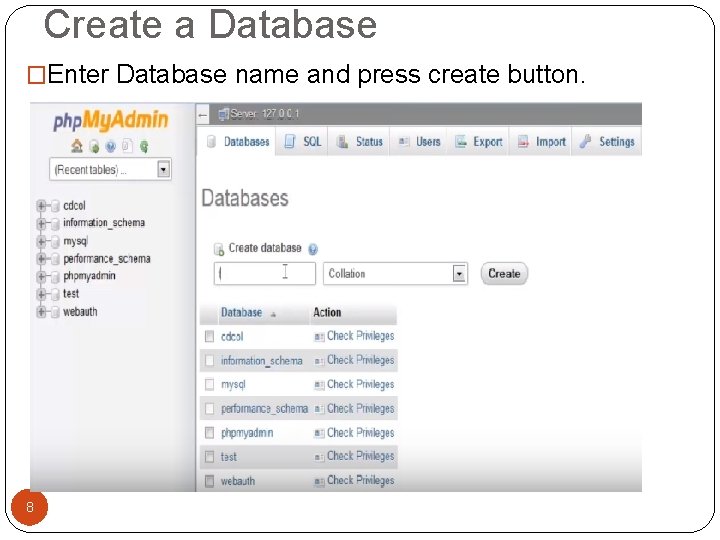Click the white page documentation icon in sidebar
This screenshot has height=540, width=720.
pos(127,146)
